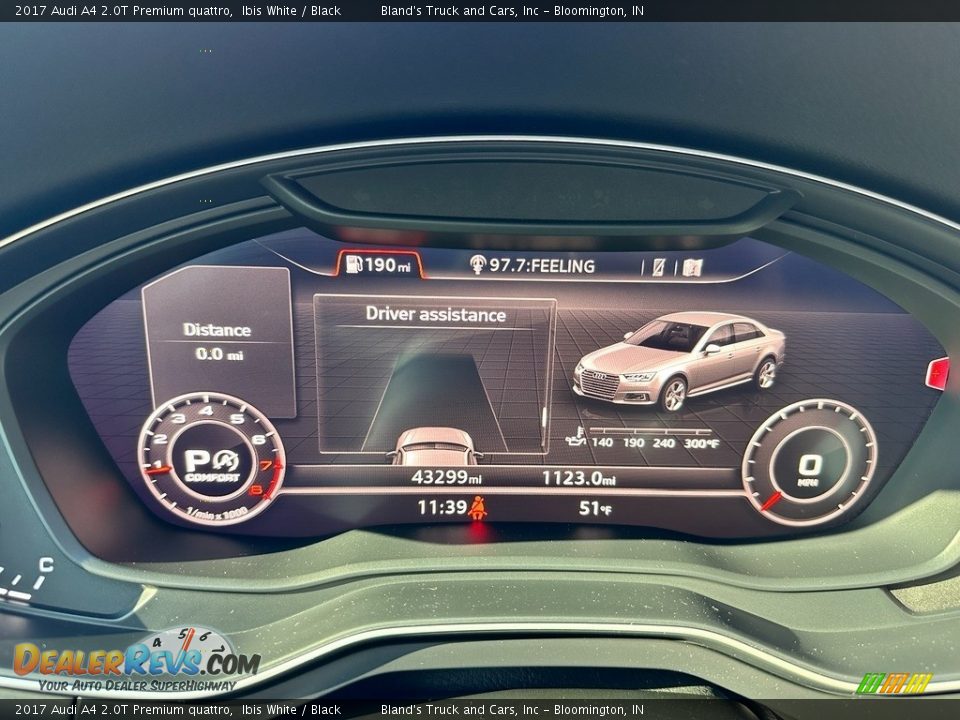The width and height of the screenshot is (960, 720).
Task: Select the 43299 mi odometer reading
Action: coord(446,477)
